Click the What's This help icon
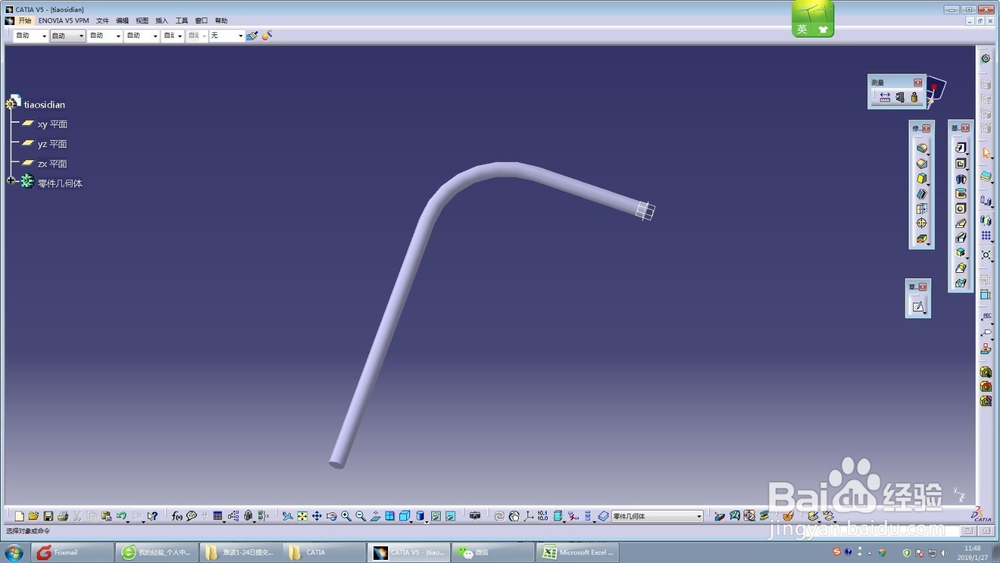The height and width of the screenshot is (563, 1000). coord(152,516)
